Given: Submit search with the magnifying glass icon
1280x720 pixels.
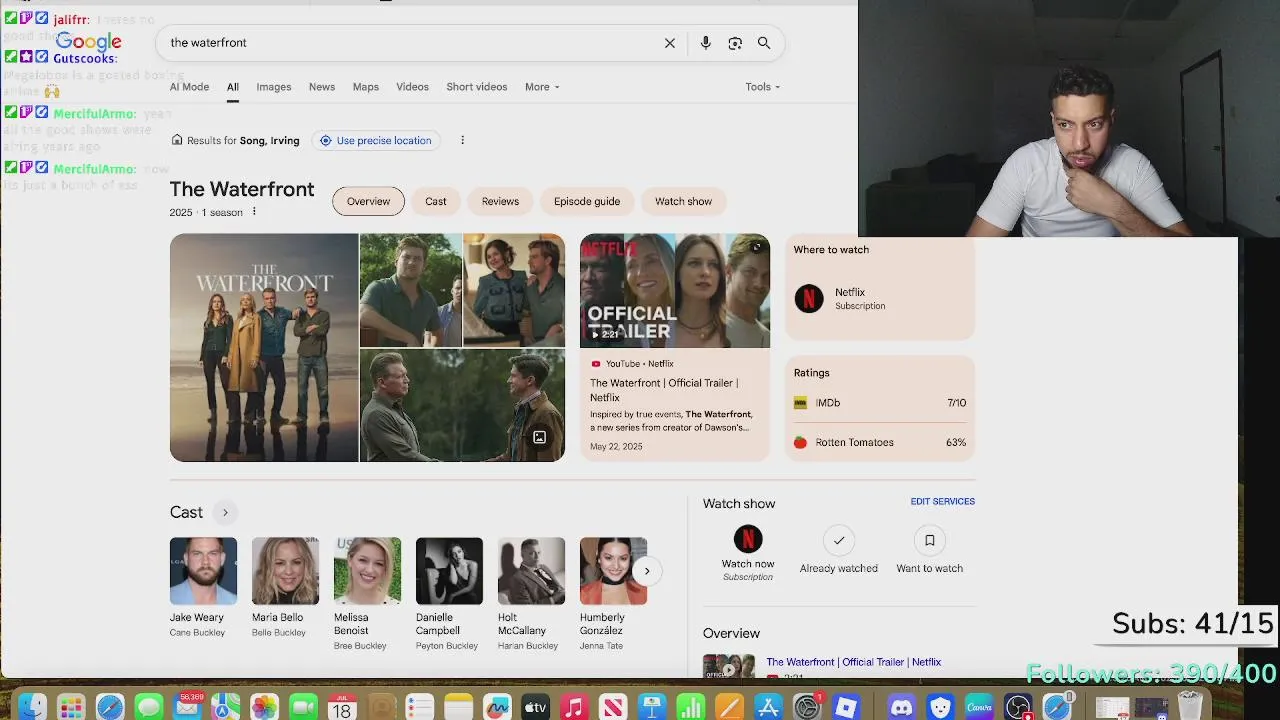Looking at the screenshot, I should coord(764,43).
